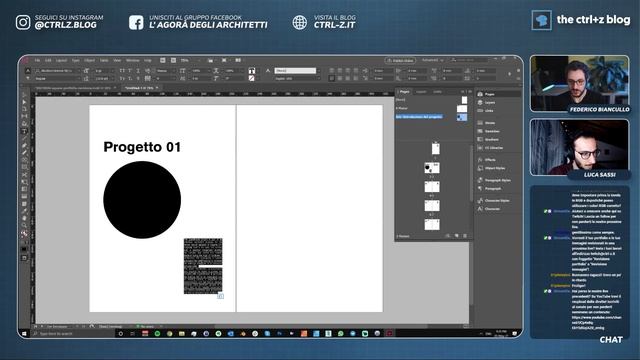Open the font family dropdown
640x360 pixels.
78,71
